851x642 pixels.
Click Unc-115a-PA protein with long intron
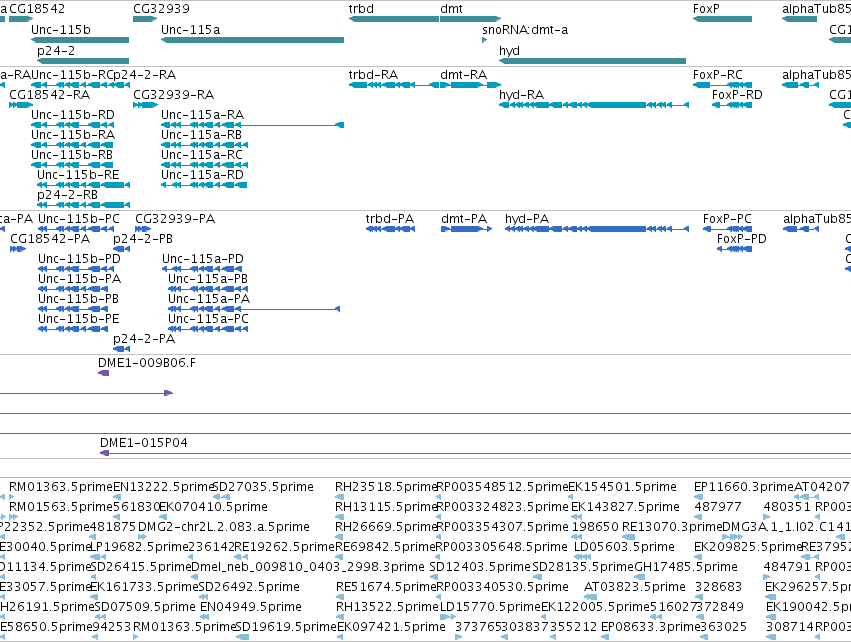[254, 309]
